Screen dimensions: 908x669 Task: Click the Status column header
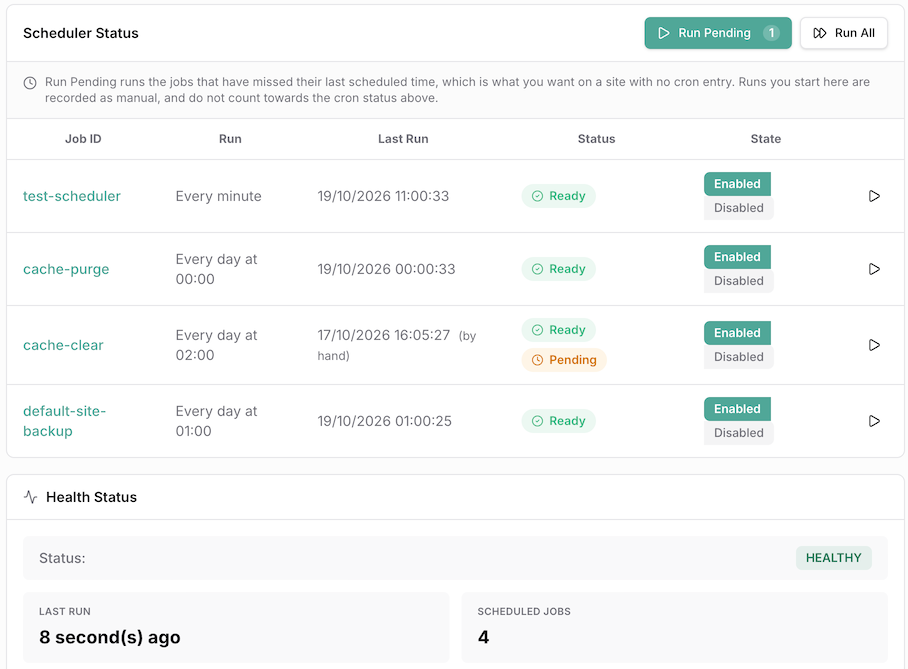(596, 139)
